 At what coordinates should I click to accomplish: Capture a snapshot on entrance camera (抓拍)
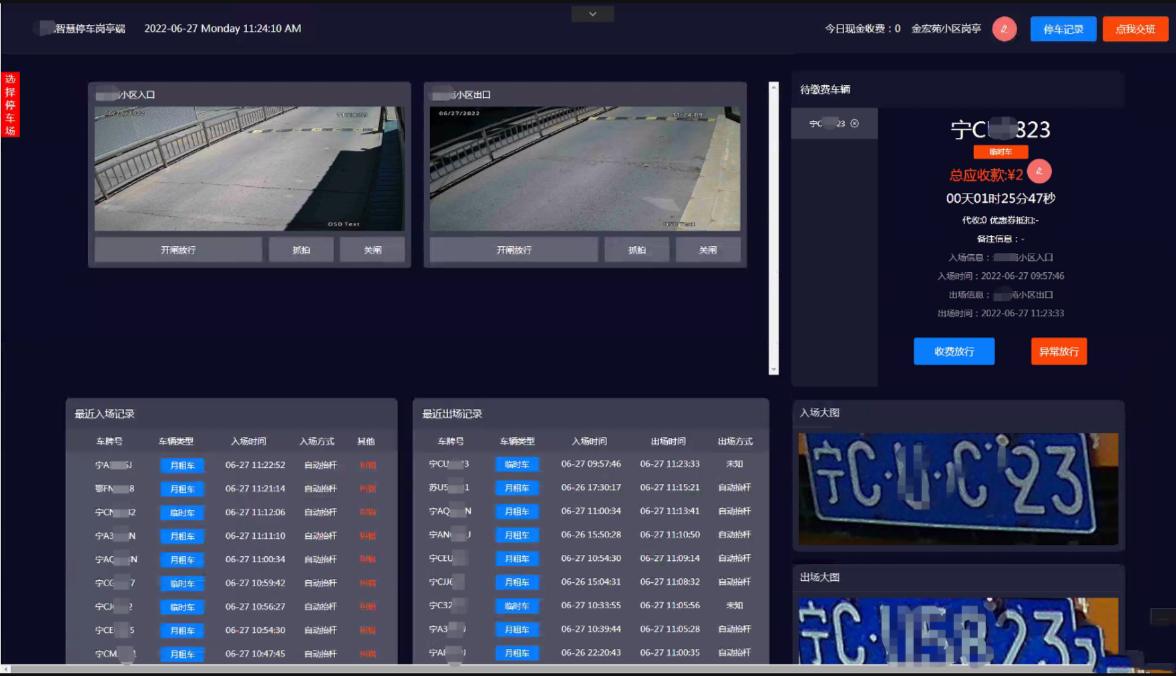[301, 250]
